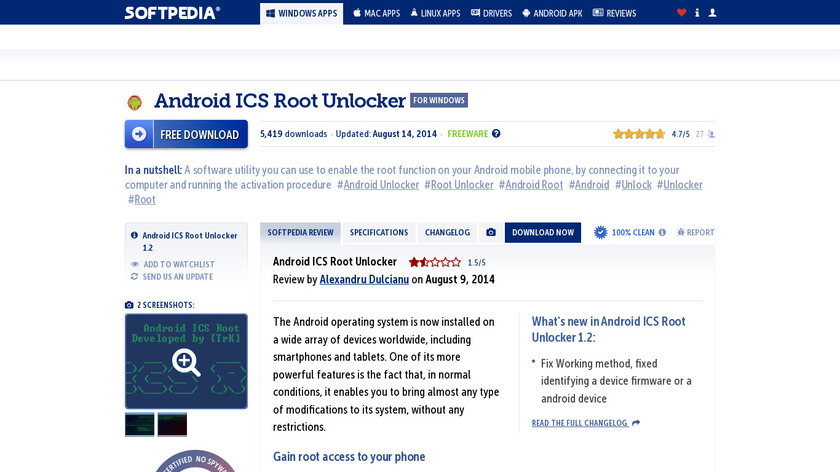The height and width of the screenshot is (472, 840).
Task: Click the #Android tag
Action: [x=589, y=185]
